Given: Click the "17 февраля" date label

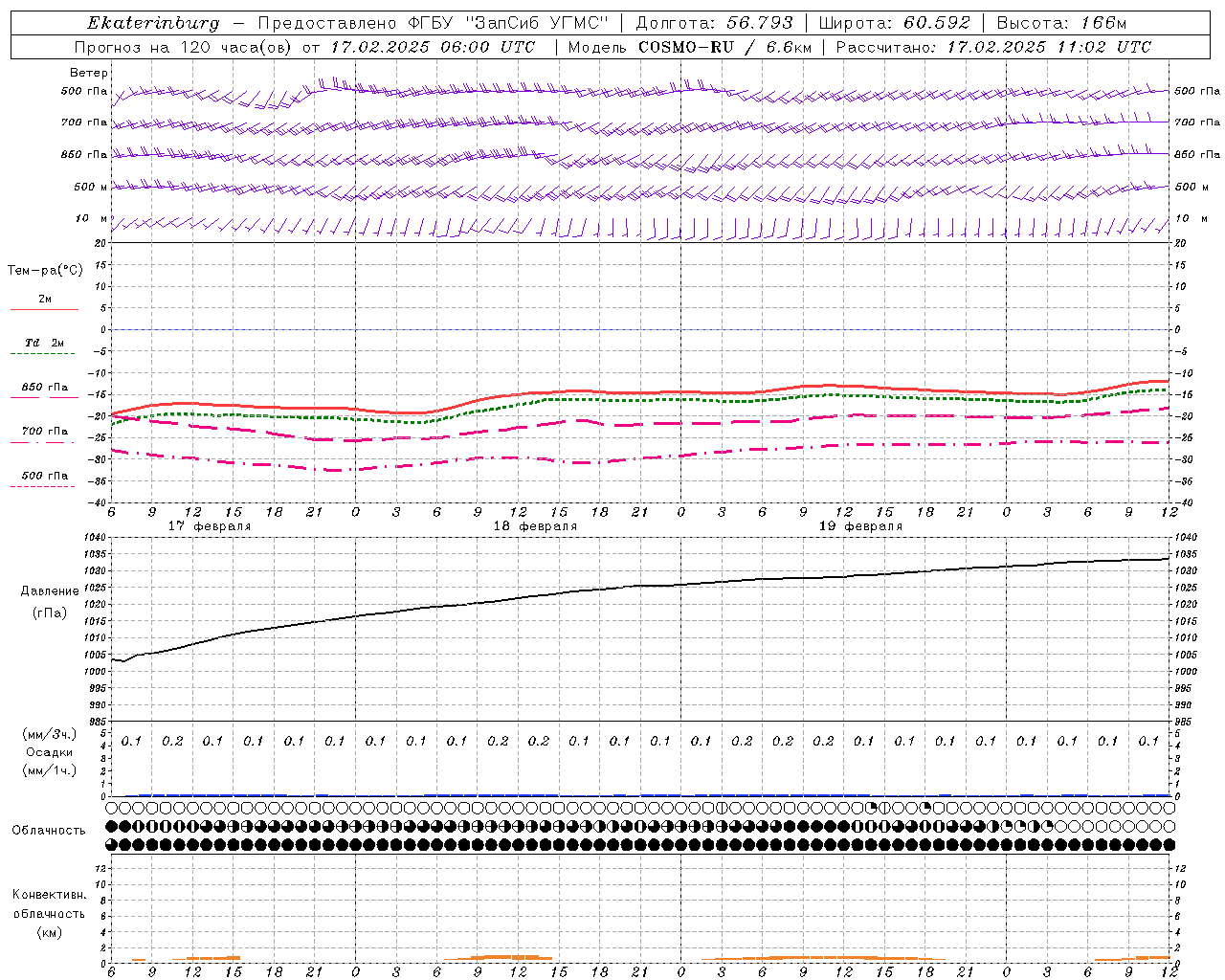Looking at the screenshot, I should point(210,526).
